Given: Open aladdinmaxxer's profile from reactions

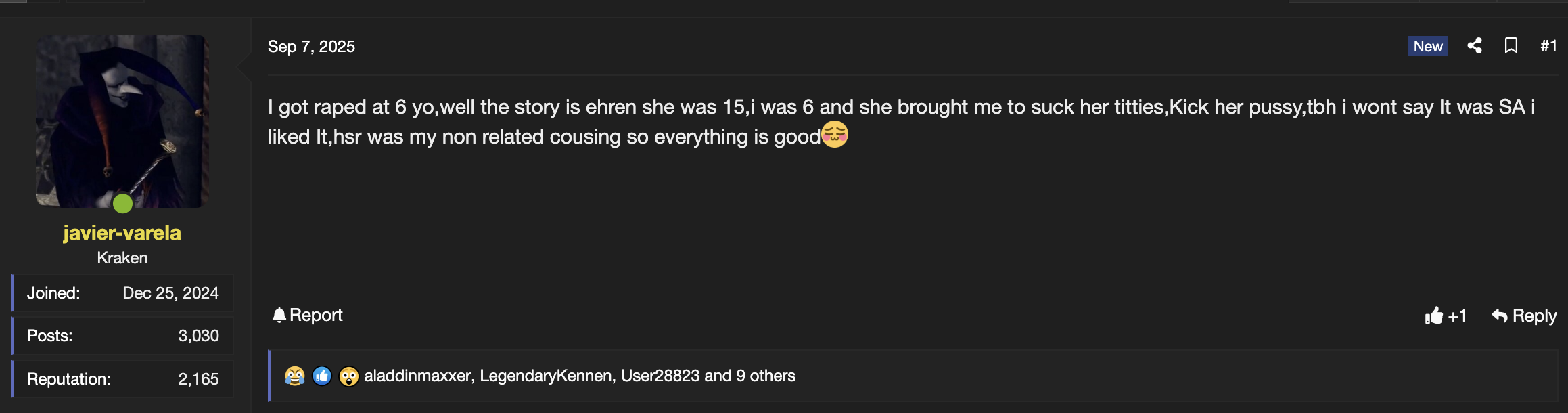Looking at the screenshot, I should (x=417, y=376).
